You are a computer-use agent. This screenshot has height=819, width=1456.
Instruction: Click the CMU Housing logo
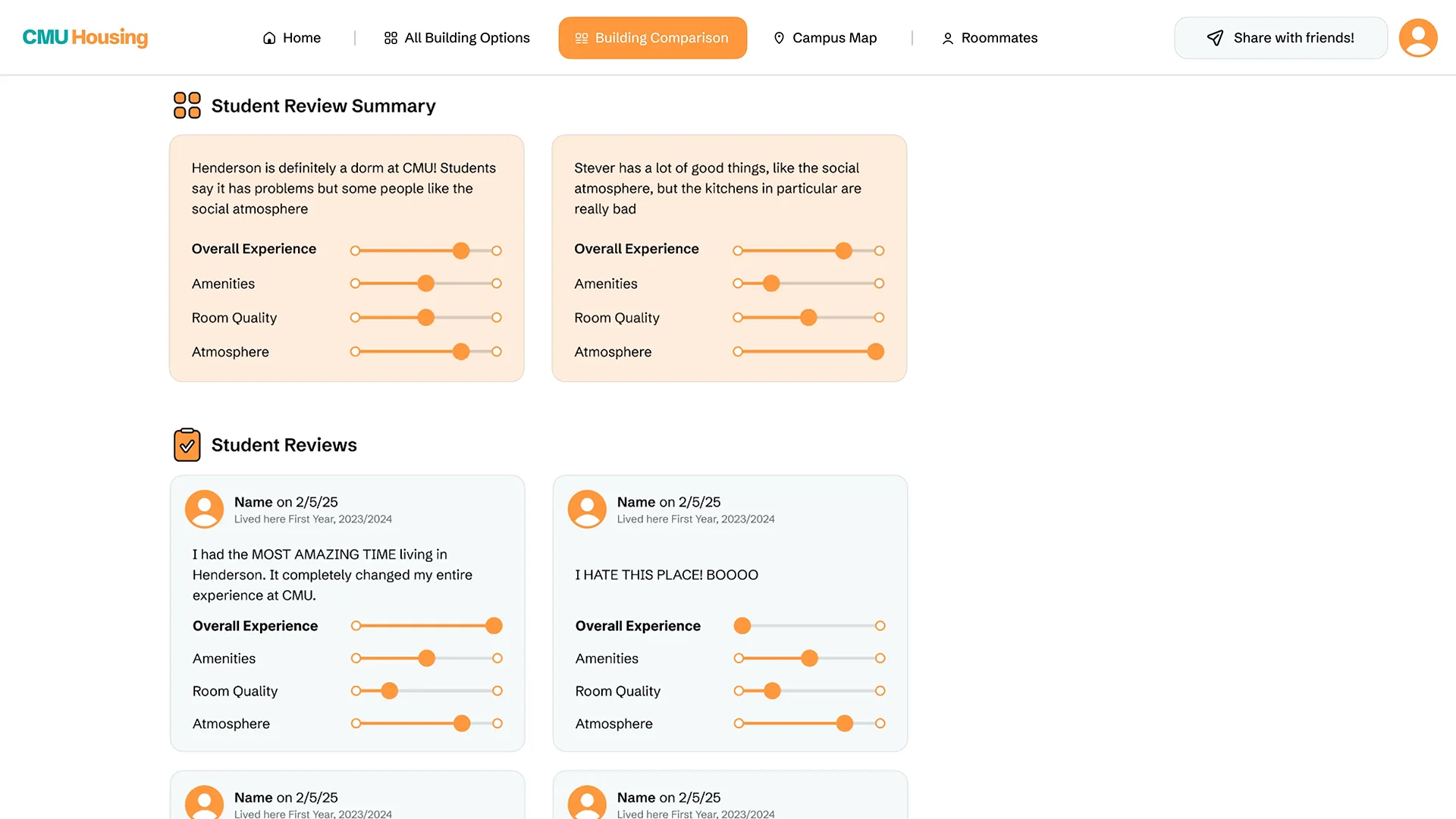coord(85,37)
